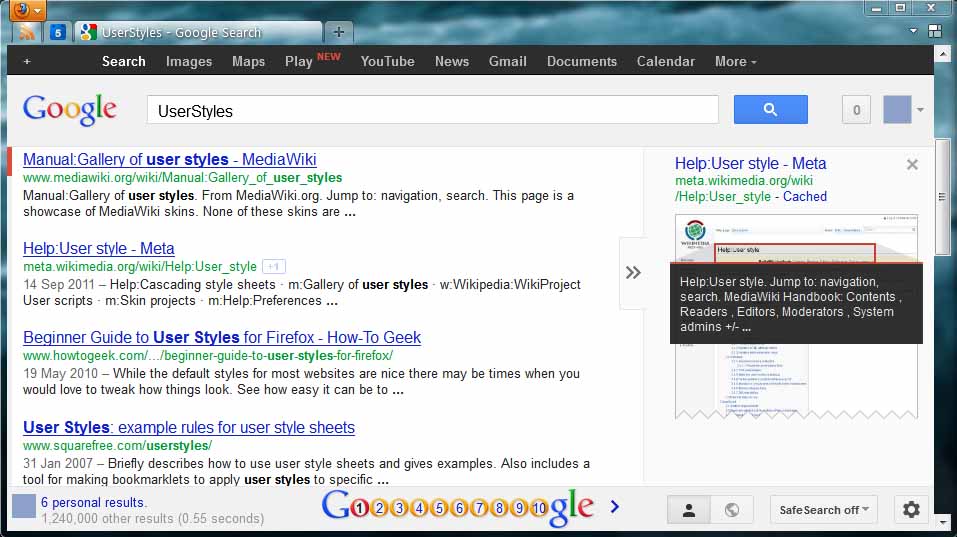Focus the UserStyles search field
Viewport: 957px width, 537px height.
pos(432,110)
